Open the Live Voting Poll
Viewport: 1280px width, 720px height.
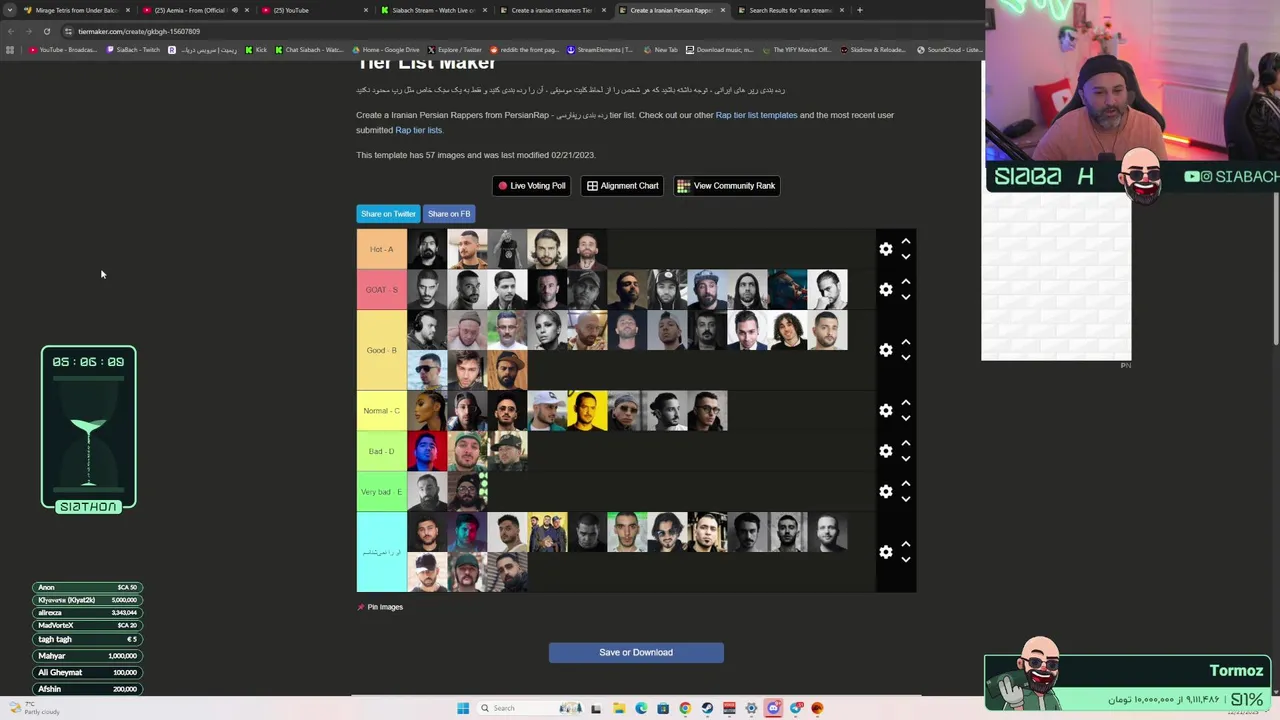(531, 186)
